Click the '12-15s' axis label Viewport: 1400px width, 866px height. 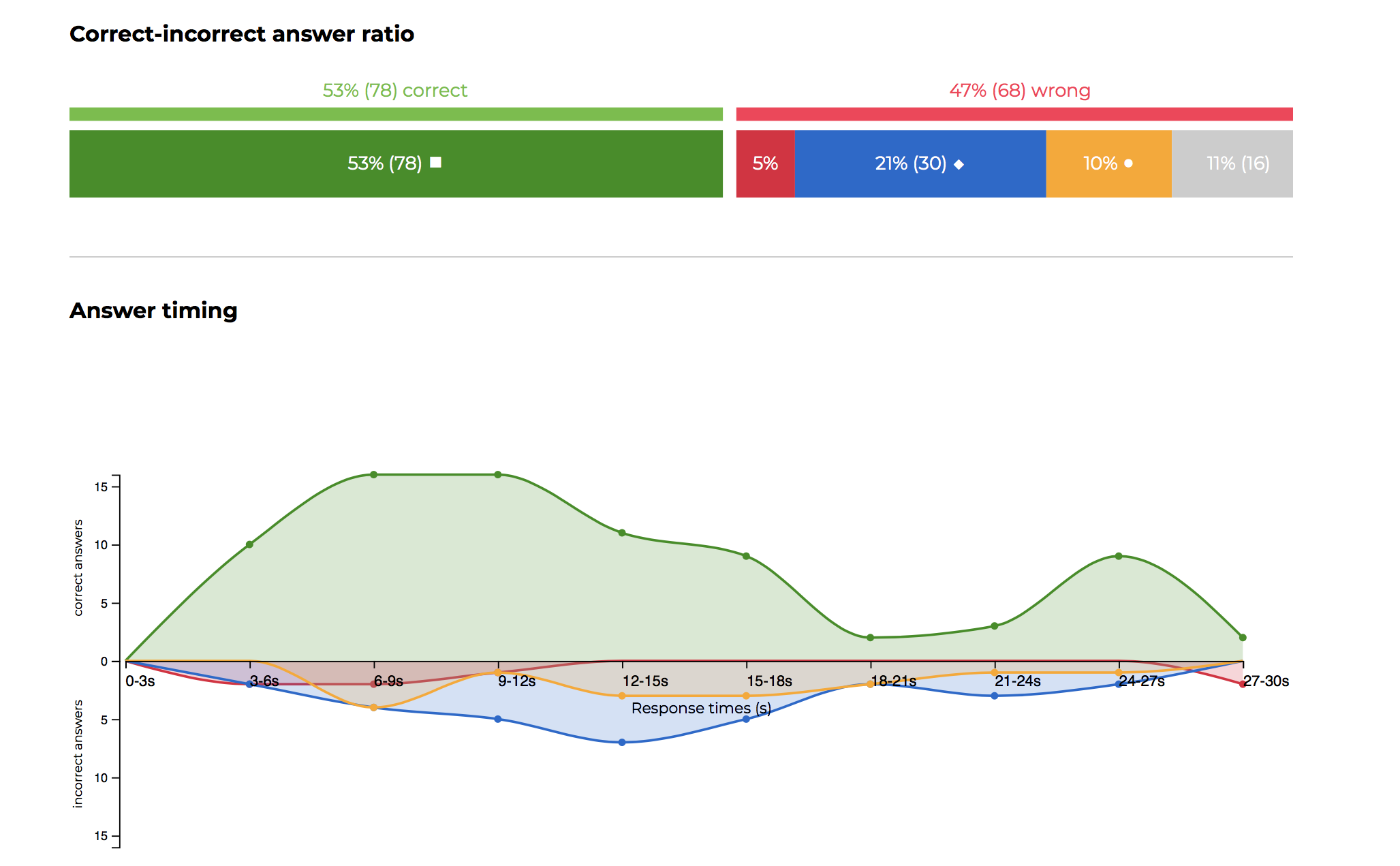click(645, 681)
